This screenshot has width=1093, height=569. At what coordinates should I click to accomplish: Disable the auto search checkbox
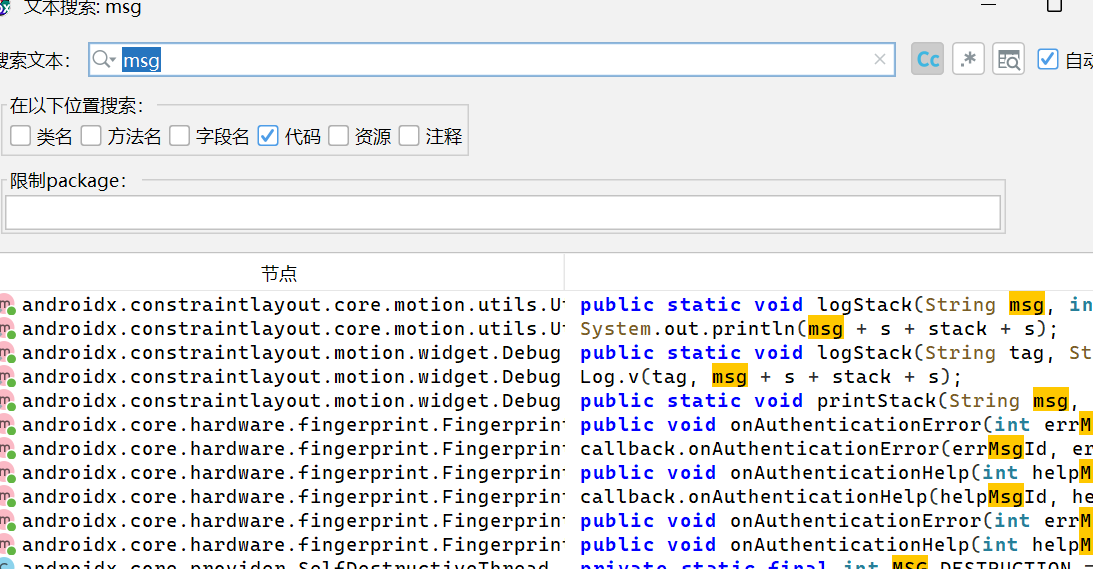click(x=1047, y=59)
